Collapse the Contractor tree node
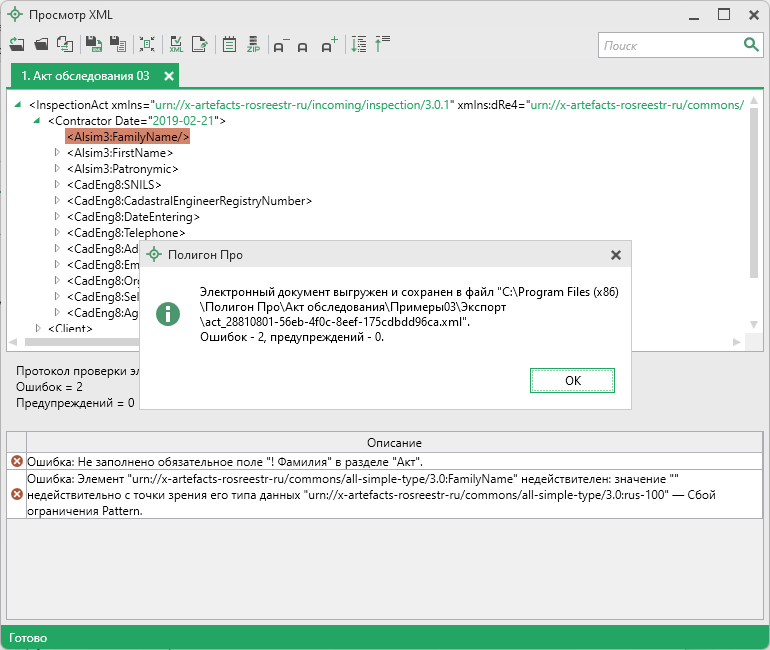This screenshot has height=650, width=770. coord(38,121)
